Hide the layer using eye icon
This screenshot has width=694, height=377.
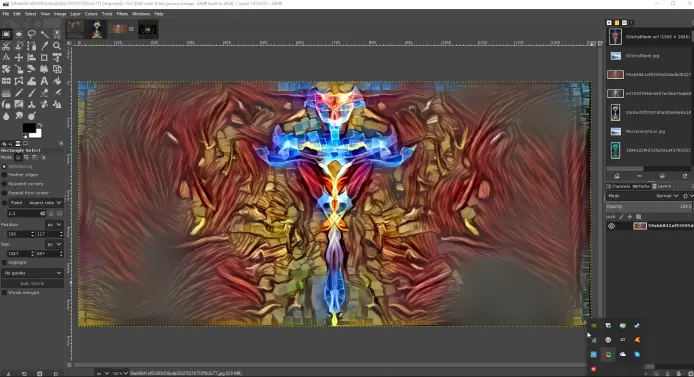coord(611,226)
